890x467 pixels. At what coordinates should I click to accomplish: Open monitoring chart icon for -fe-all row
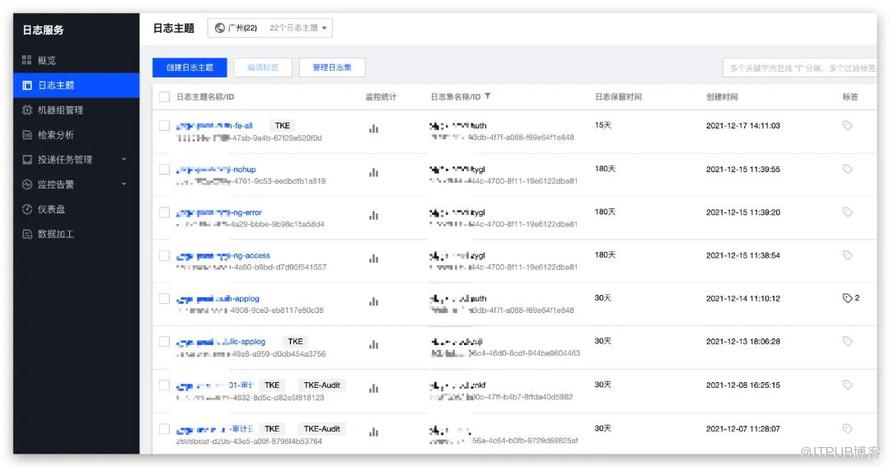pos(373,129)
